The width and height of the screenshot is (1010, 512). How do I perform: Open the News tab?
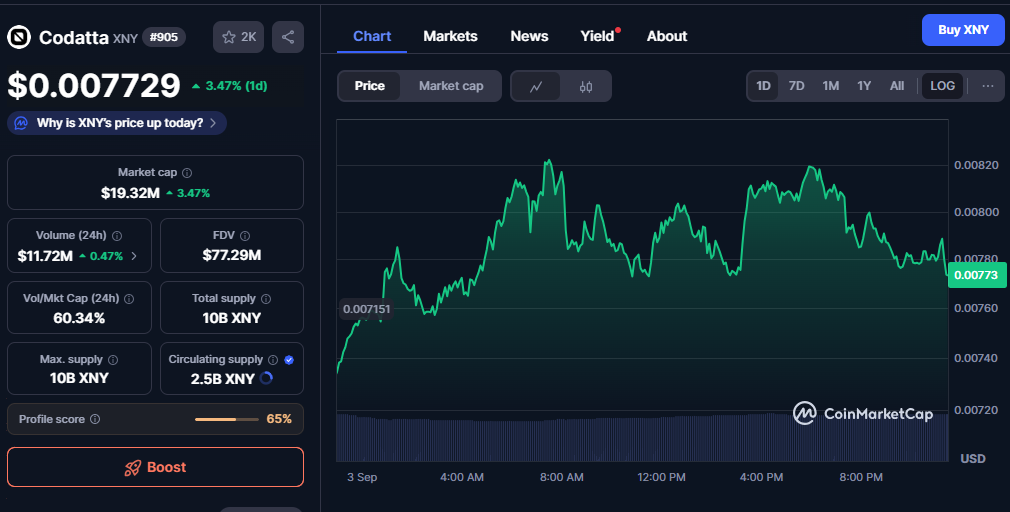click(529, 36)
